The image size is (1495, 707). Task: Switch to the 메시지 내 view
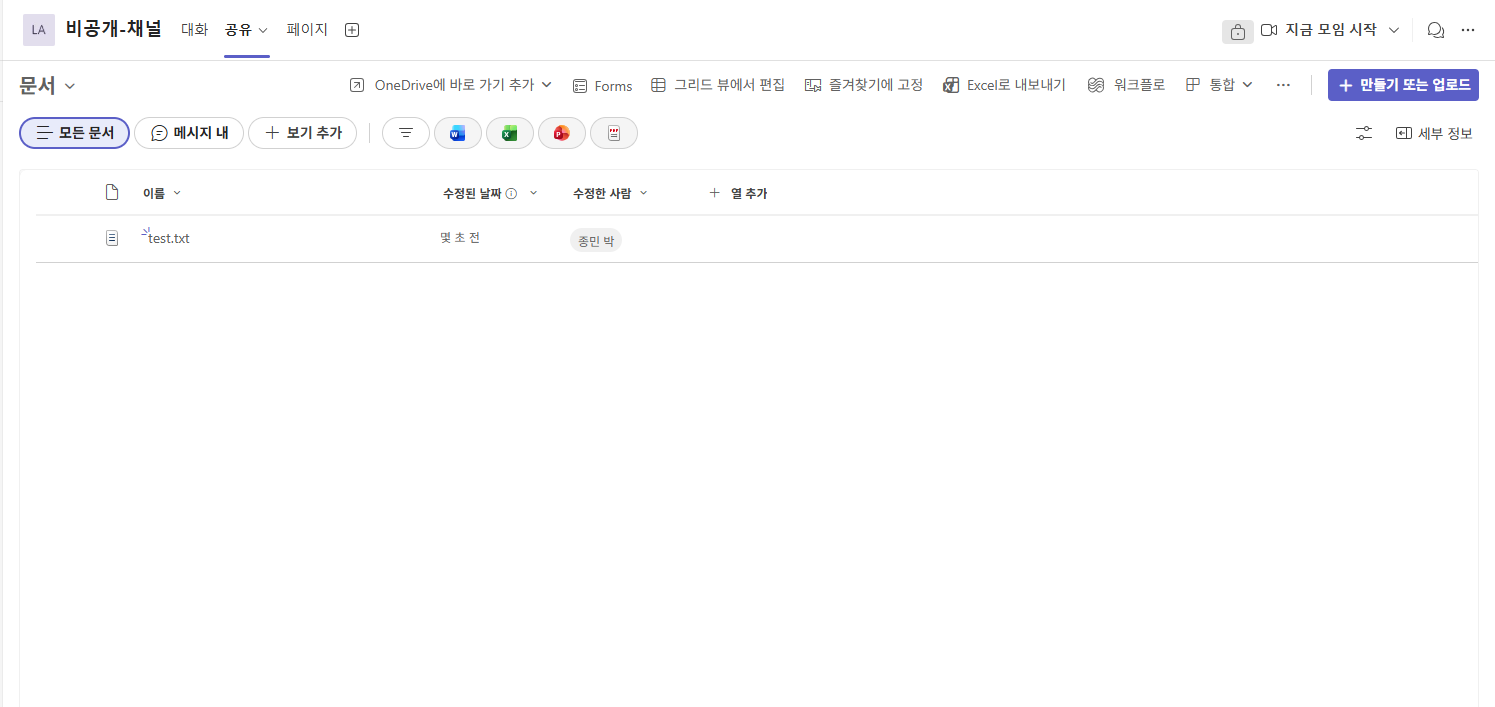(x=189, y=133)
